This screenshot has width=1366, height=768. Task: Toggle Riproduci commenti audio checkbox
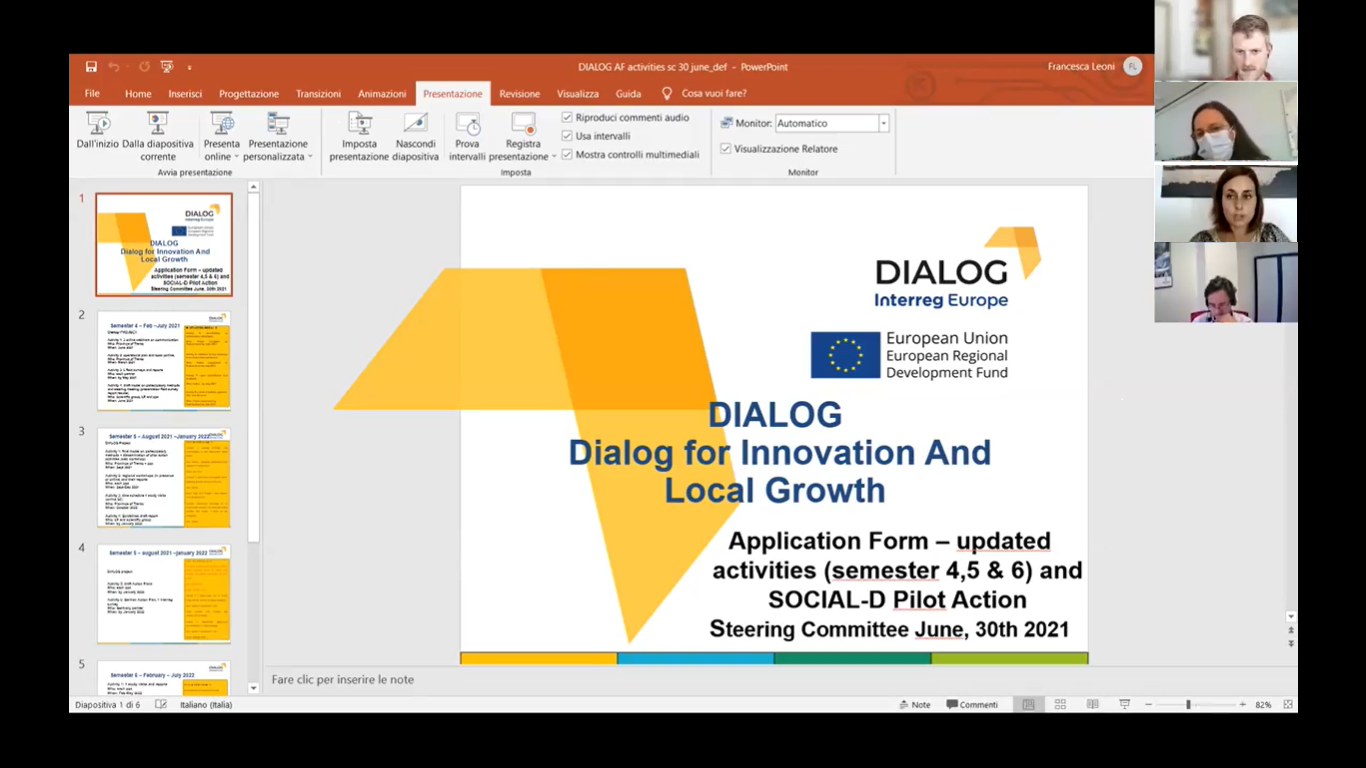click(x=567, y=117)
